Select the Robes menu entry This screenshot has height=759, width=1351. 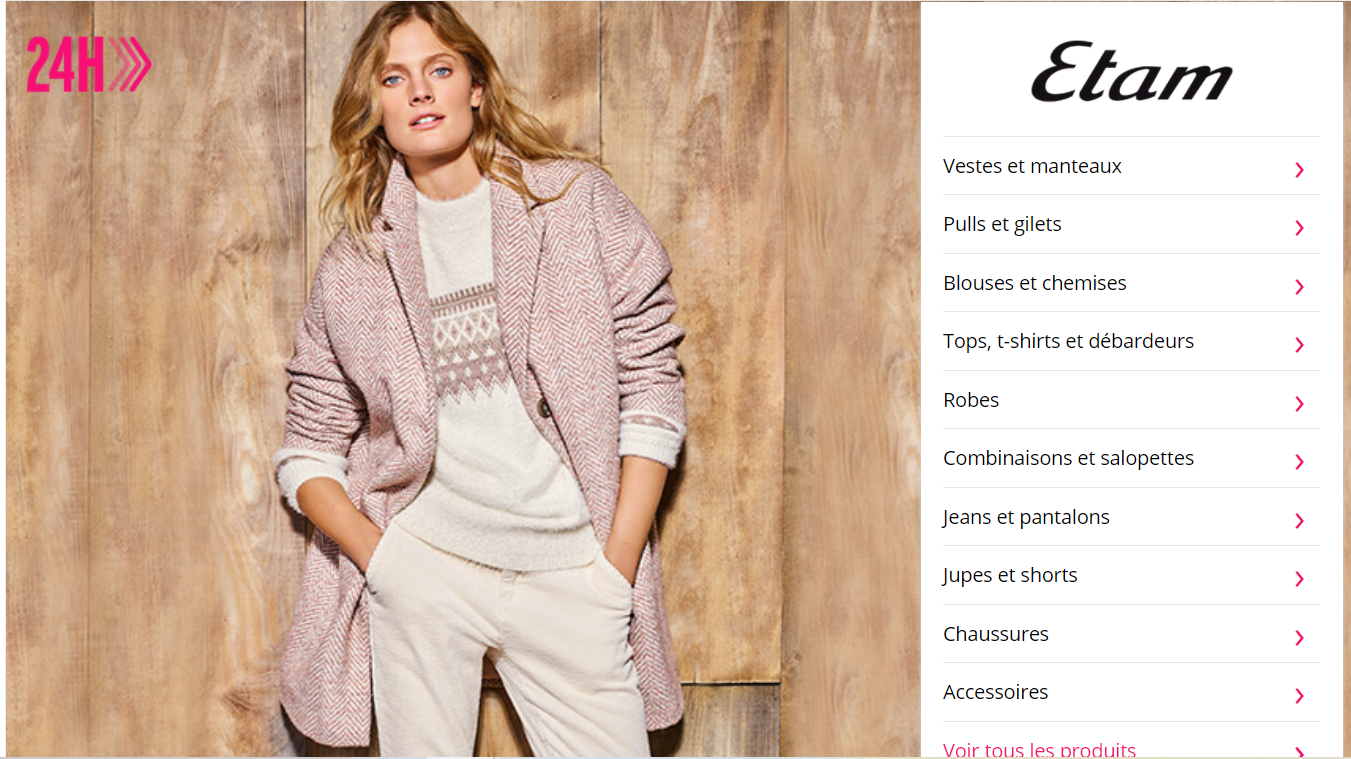tap(1131, 400)
